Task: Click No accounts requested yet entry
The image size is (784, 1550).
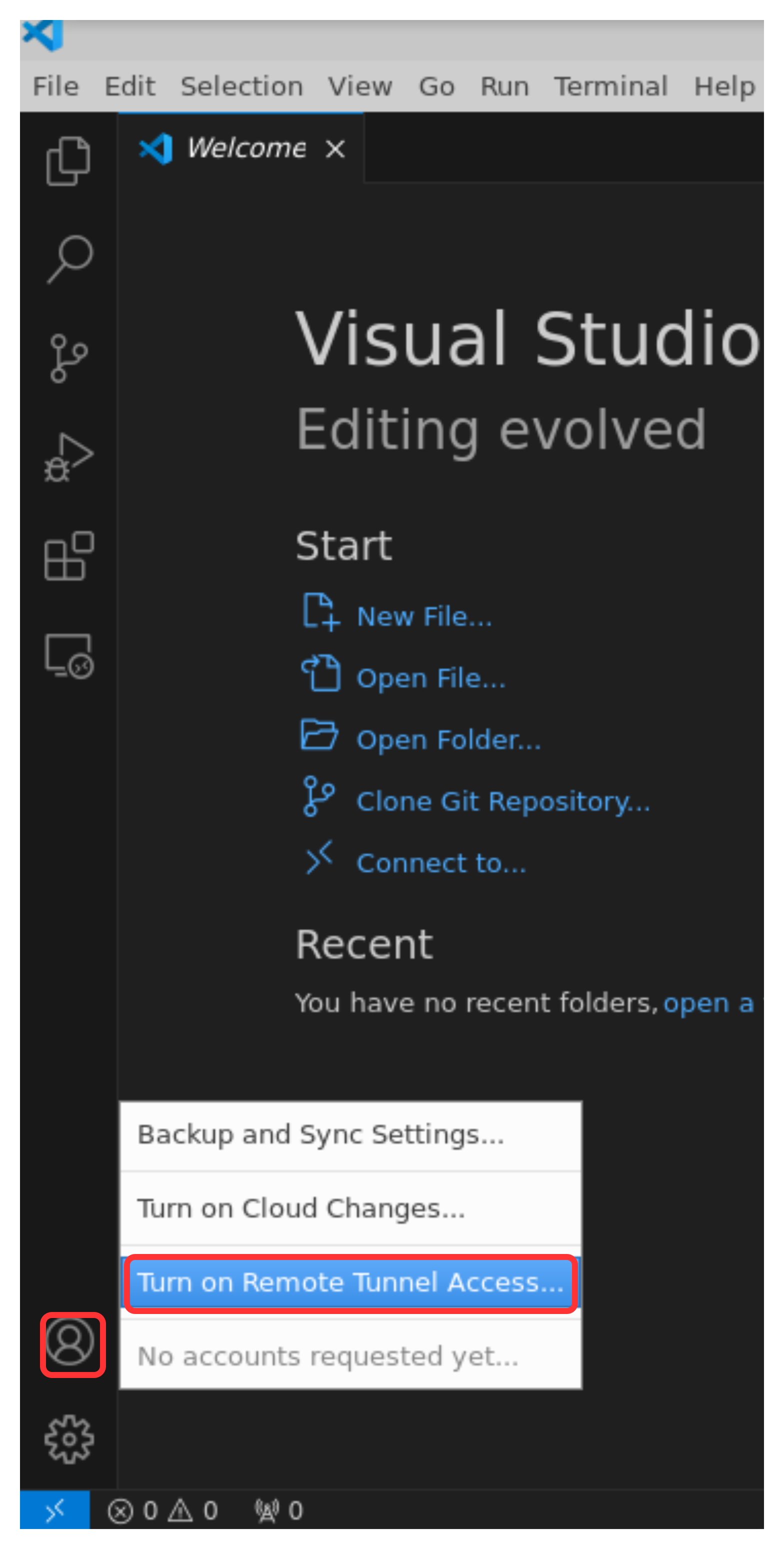Action: tap(351, 1356)
